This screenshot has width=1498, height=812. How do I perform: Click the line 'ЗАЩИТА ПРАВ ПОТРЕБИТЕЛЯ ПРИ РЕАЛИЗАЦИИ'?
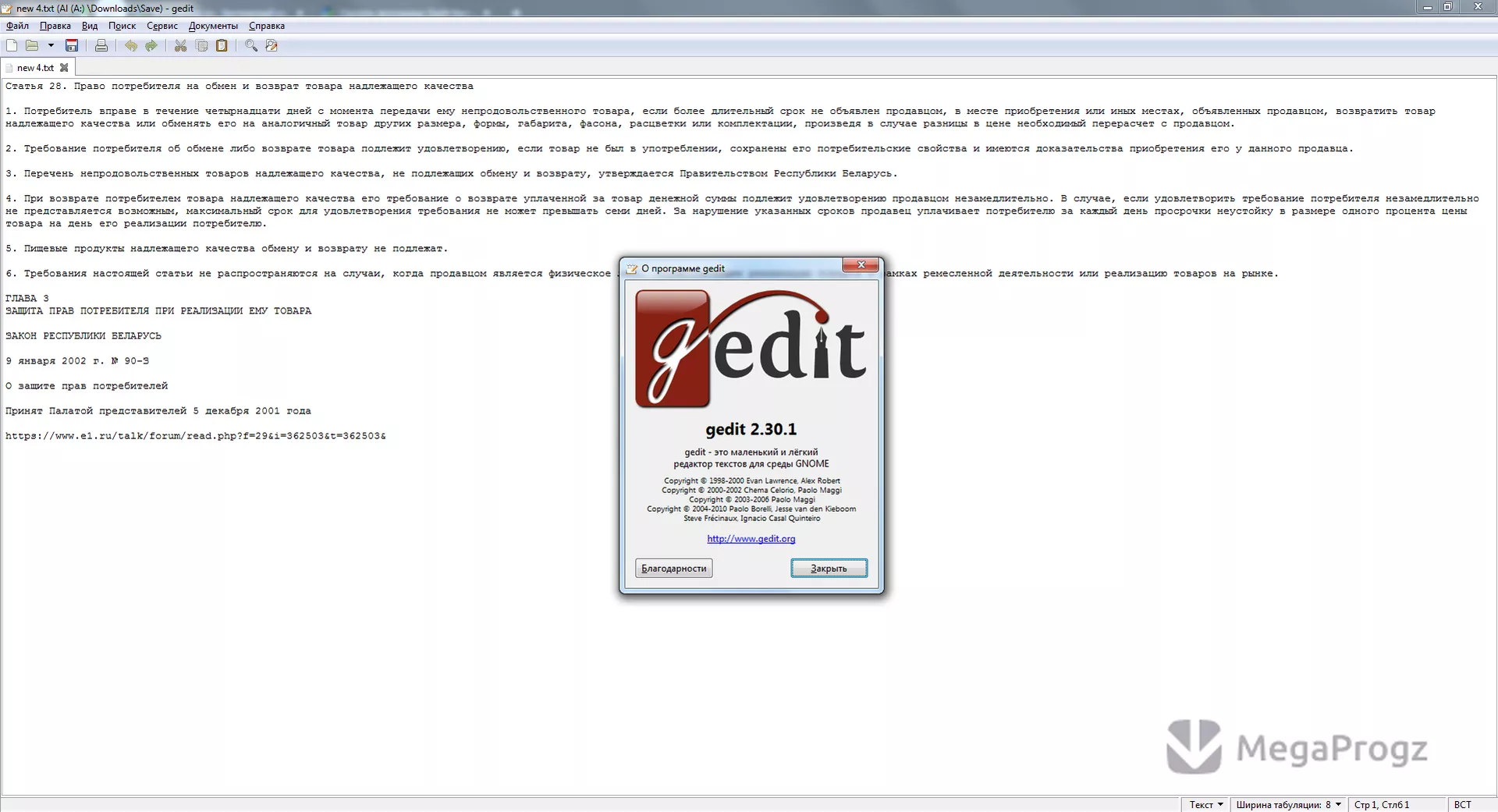[158, 311]
